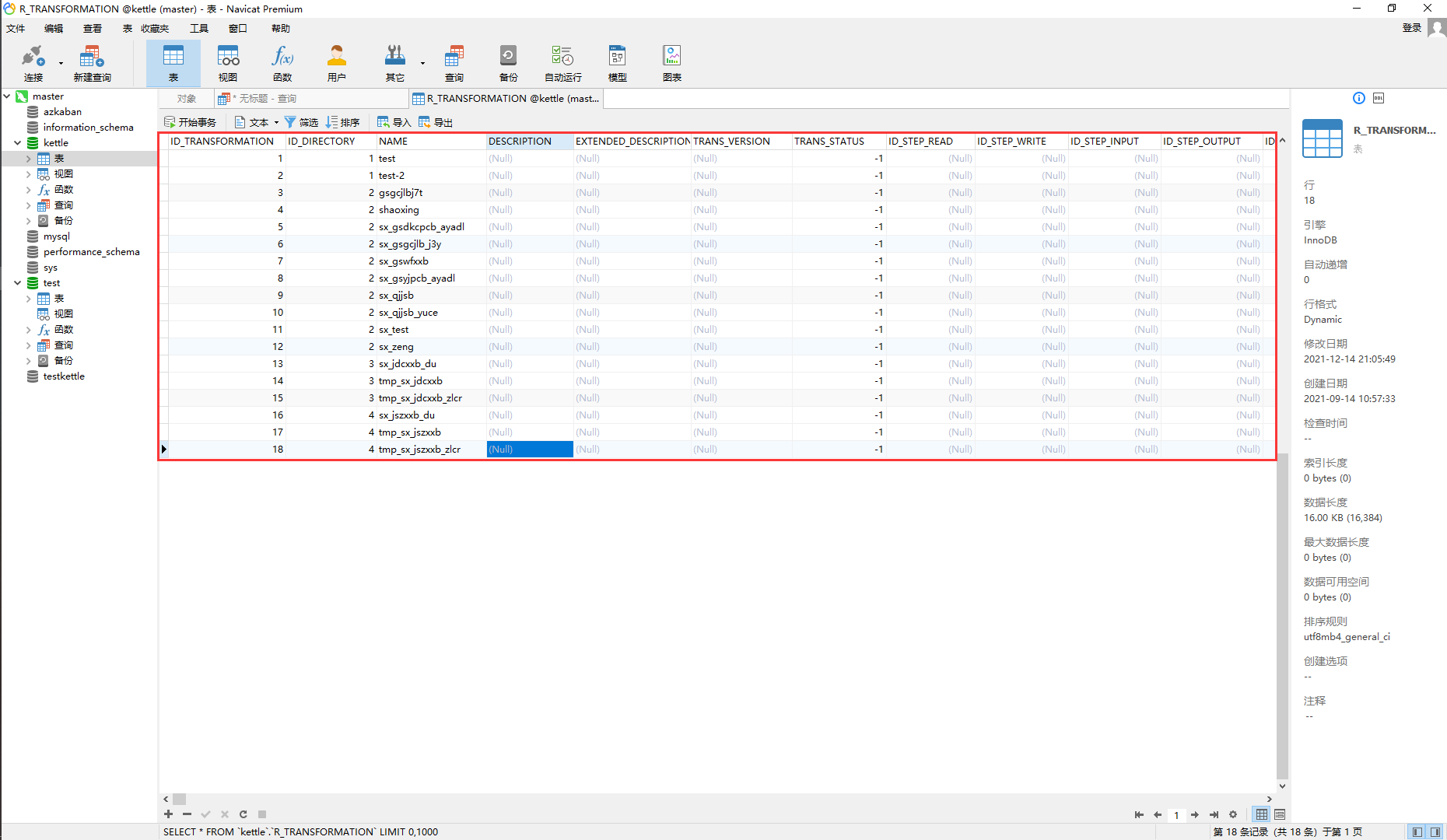Open the View toolbar icon
This screenshot has height=840, width=1447.
[x=228, y=63]
